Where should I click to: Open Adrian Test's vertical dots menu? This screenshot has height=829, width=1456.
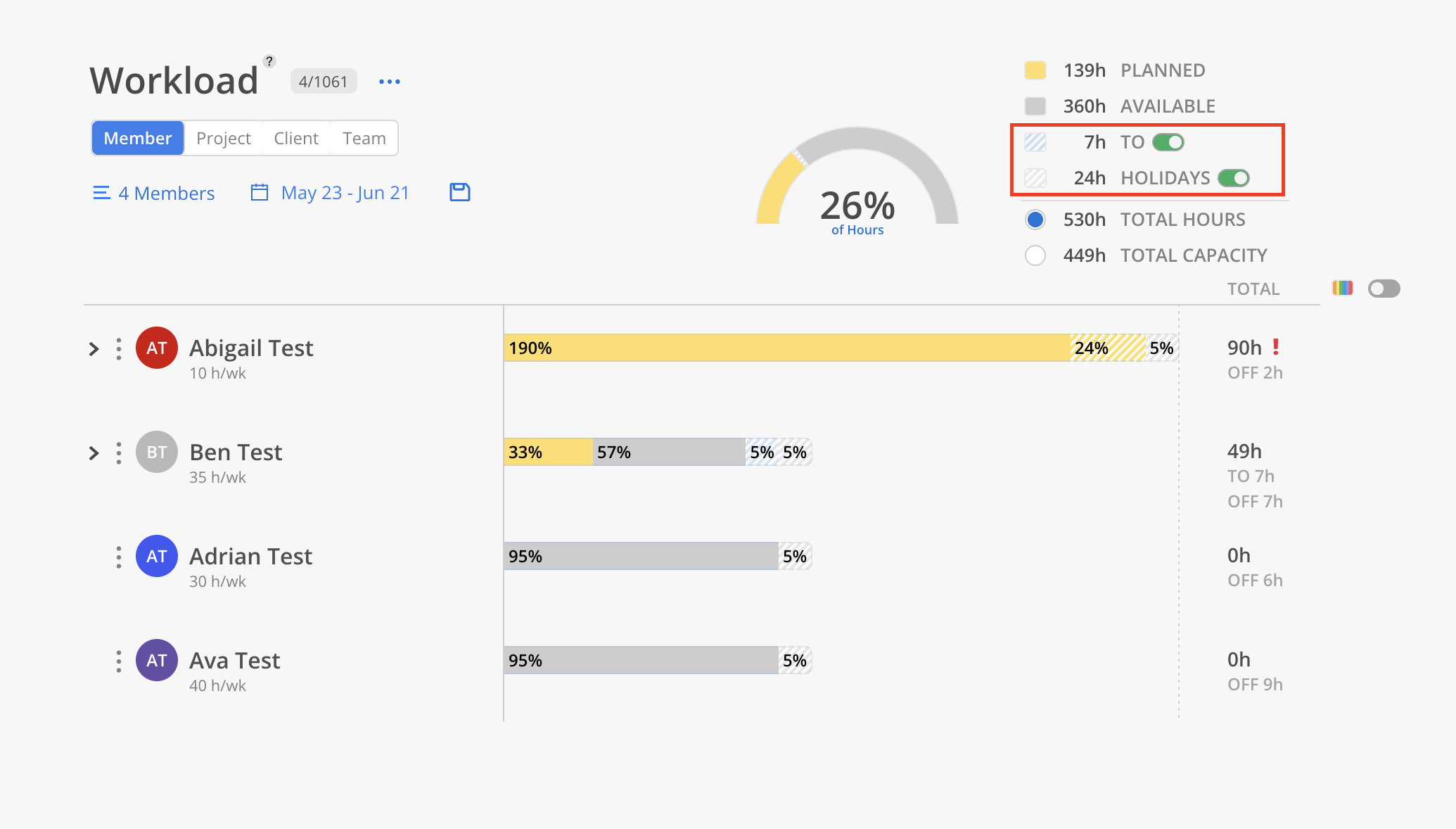(x=119, y=557)
